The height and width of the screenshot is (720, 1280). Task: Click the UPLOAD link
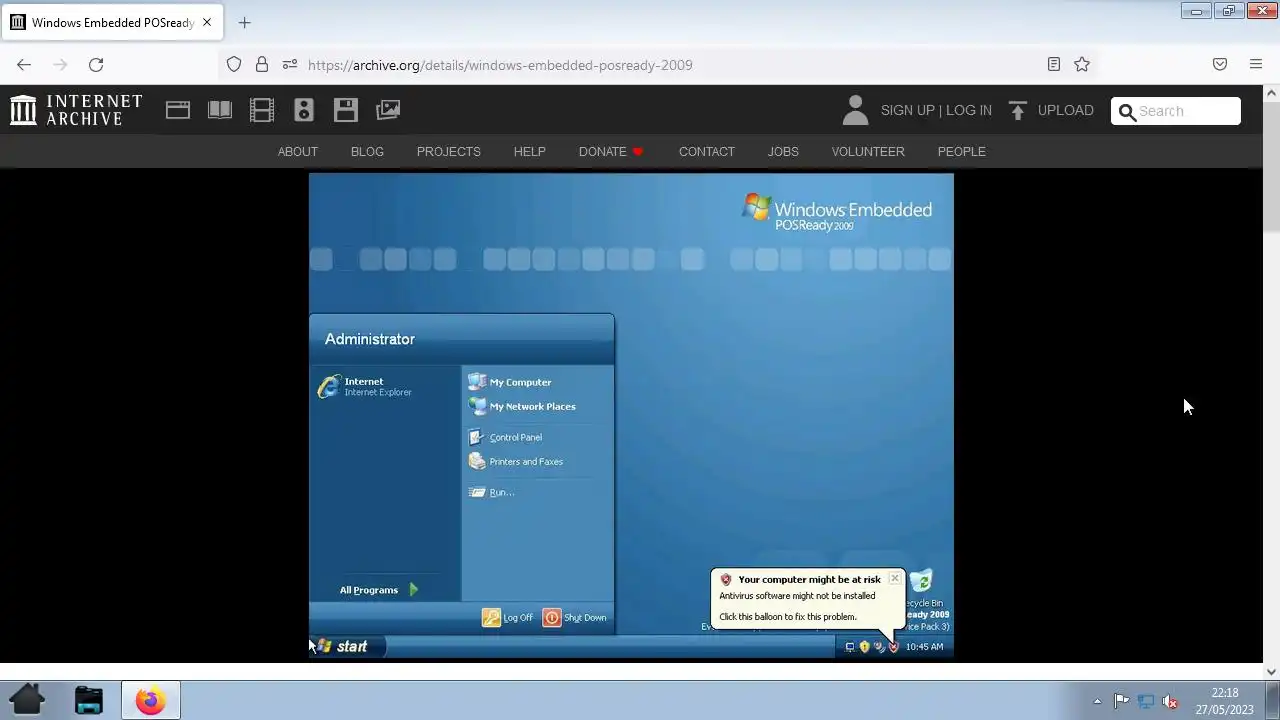[1066, 110]
